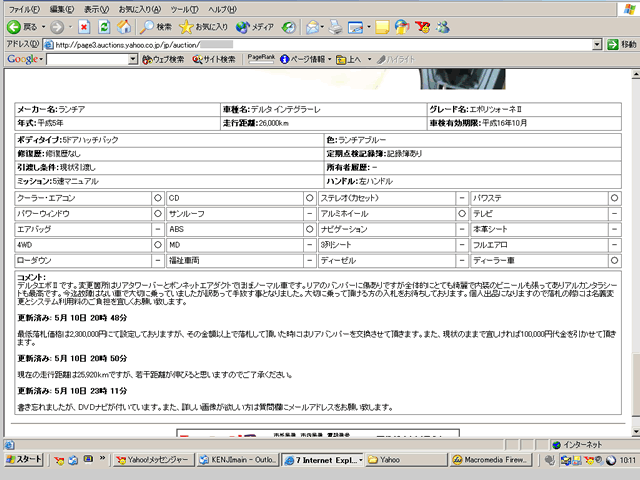Click the ナビゲーション cell
Image resolution: width=640 pixels, height=480 pixels.
click(387, 229)
